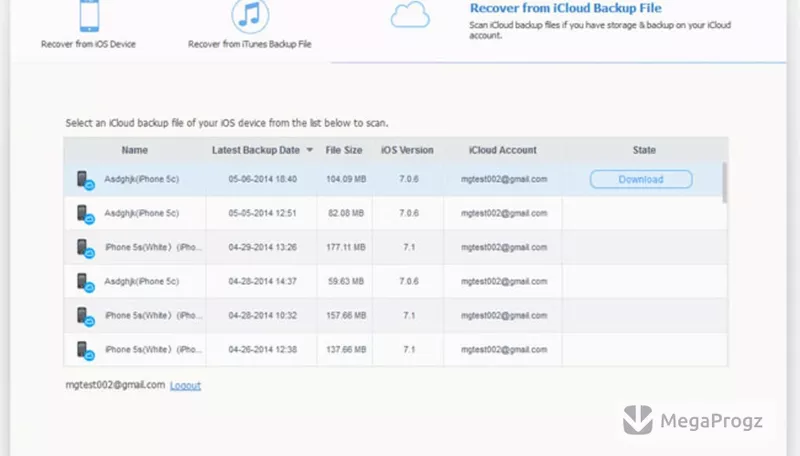
Task: Sort by iCloud Account column header
Action: pos(503,150)
